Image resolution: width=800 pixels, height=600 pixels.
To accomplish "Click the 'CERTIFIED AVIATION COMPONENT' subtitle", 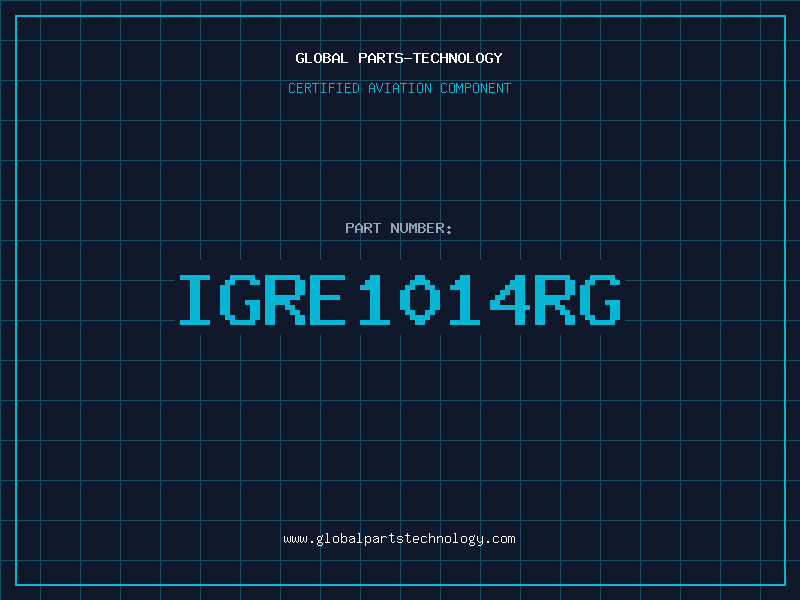I will [x=399, y=88].
